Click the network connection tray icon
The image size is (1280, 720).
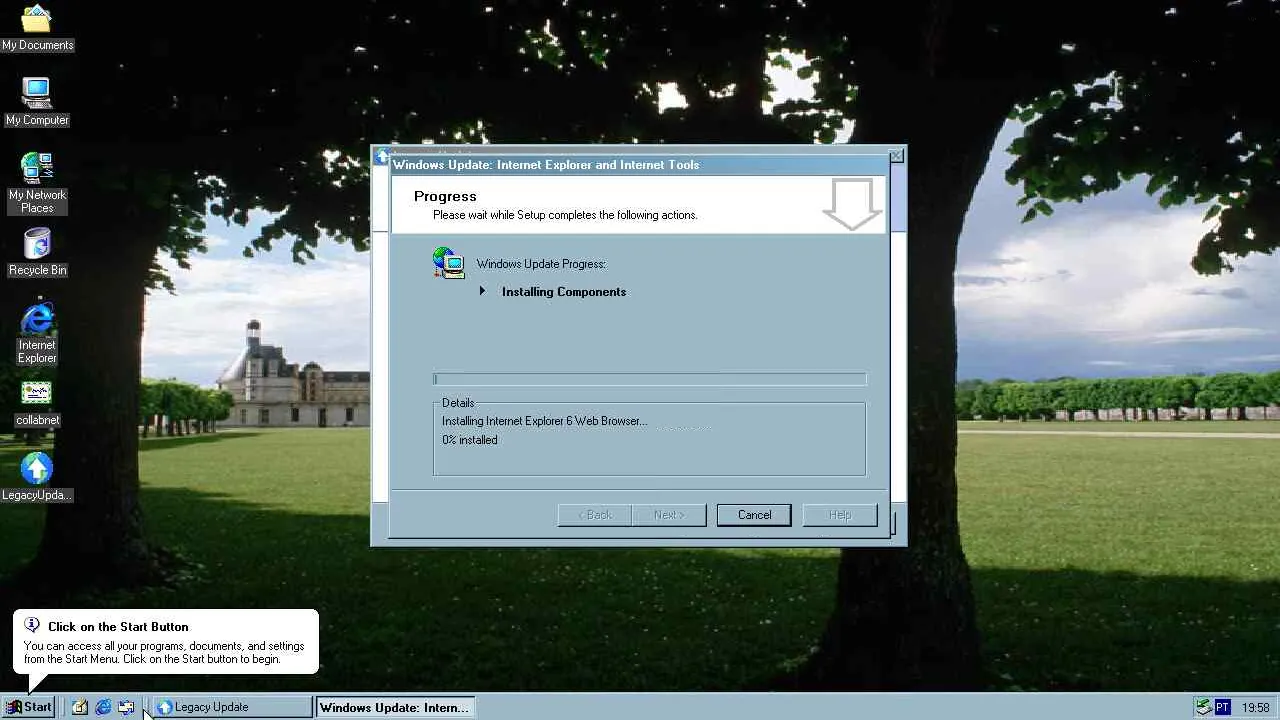[x=1203, y=707]
